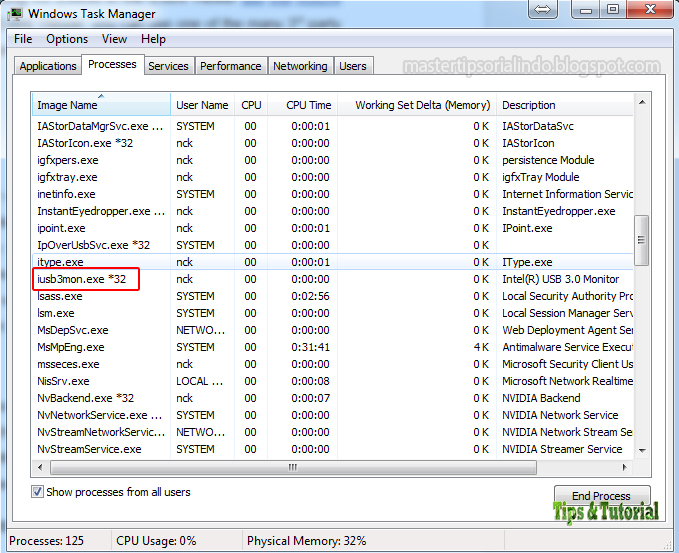Click the horizontal scrollbar thumb

click(293, 467)
